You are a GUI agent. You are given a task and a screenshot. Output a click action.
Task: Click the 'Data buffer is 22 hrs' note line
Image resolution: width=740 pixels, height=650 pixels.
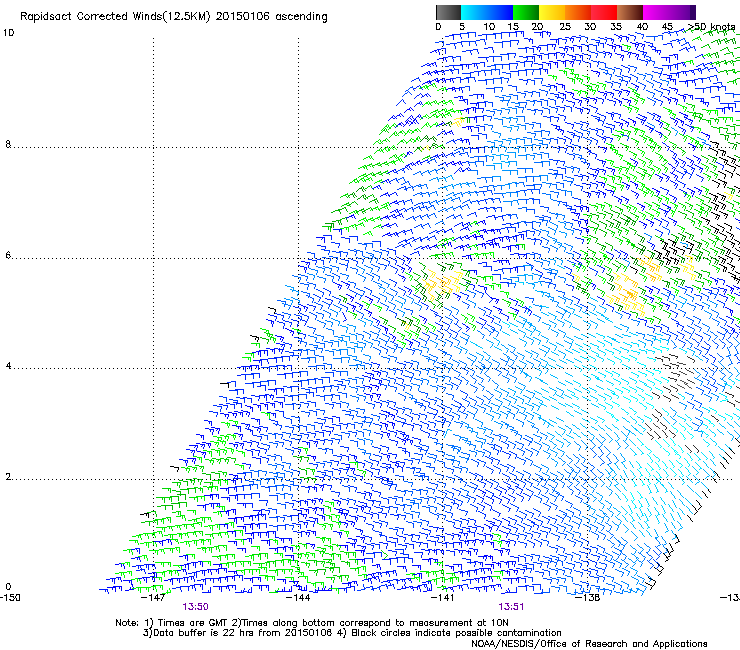[x=352, y=633]
